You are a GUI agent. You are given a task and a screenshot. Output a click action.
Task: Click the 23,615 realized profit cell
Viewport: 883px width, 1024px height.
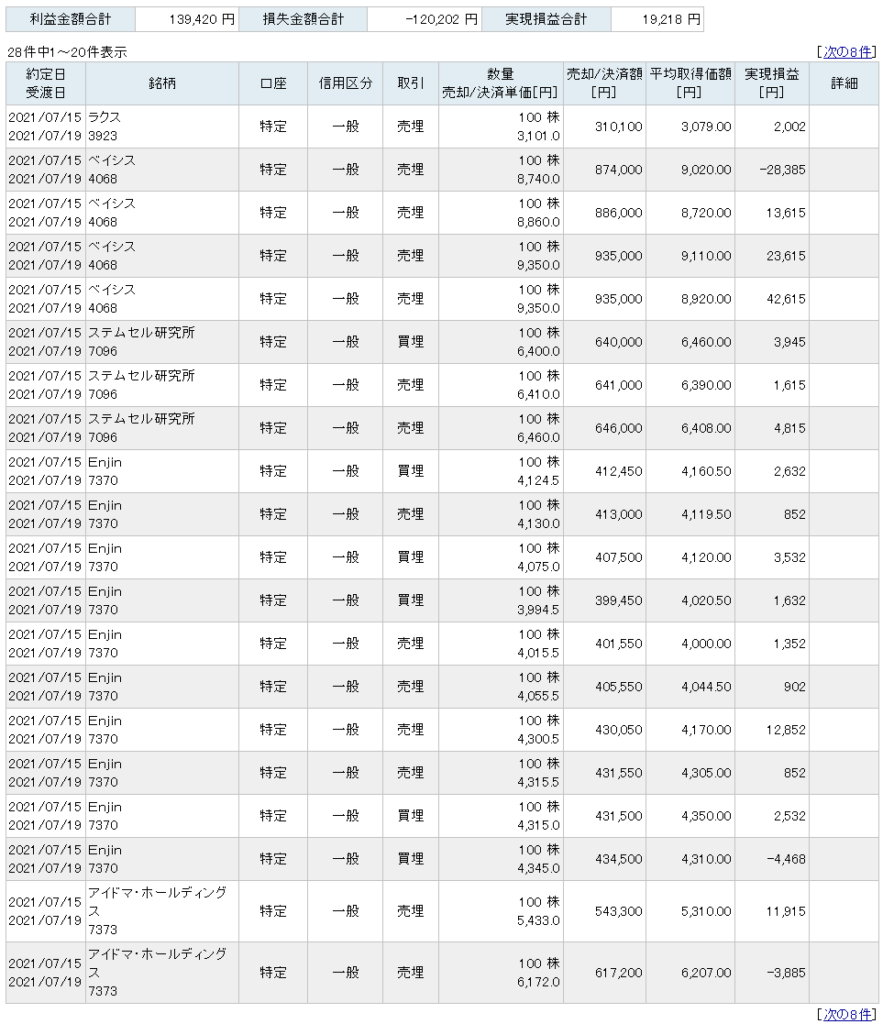tap(772, 256)
